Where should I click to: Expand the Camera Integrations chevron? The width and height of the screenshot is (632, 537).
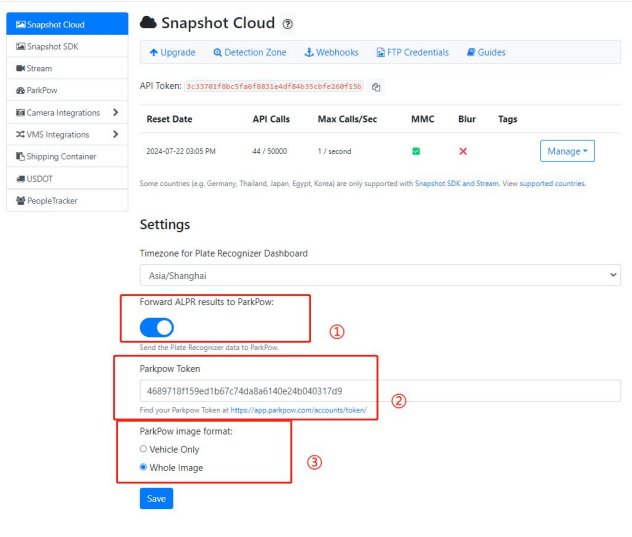pos(116,112)
